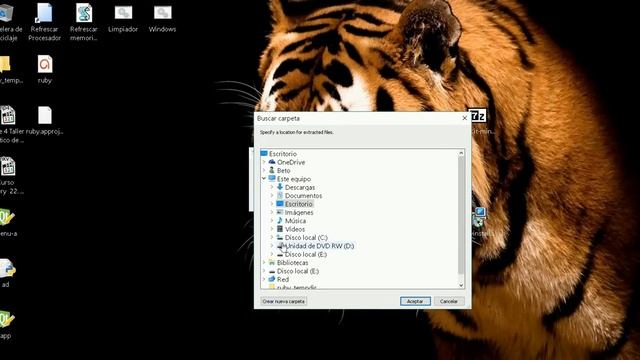
Task: Close the Buscar carpeta dialog
Action: [464, 118]
